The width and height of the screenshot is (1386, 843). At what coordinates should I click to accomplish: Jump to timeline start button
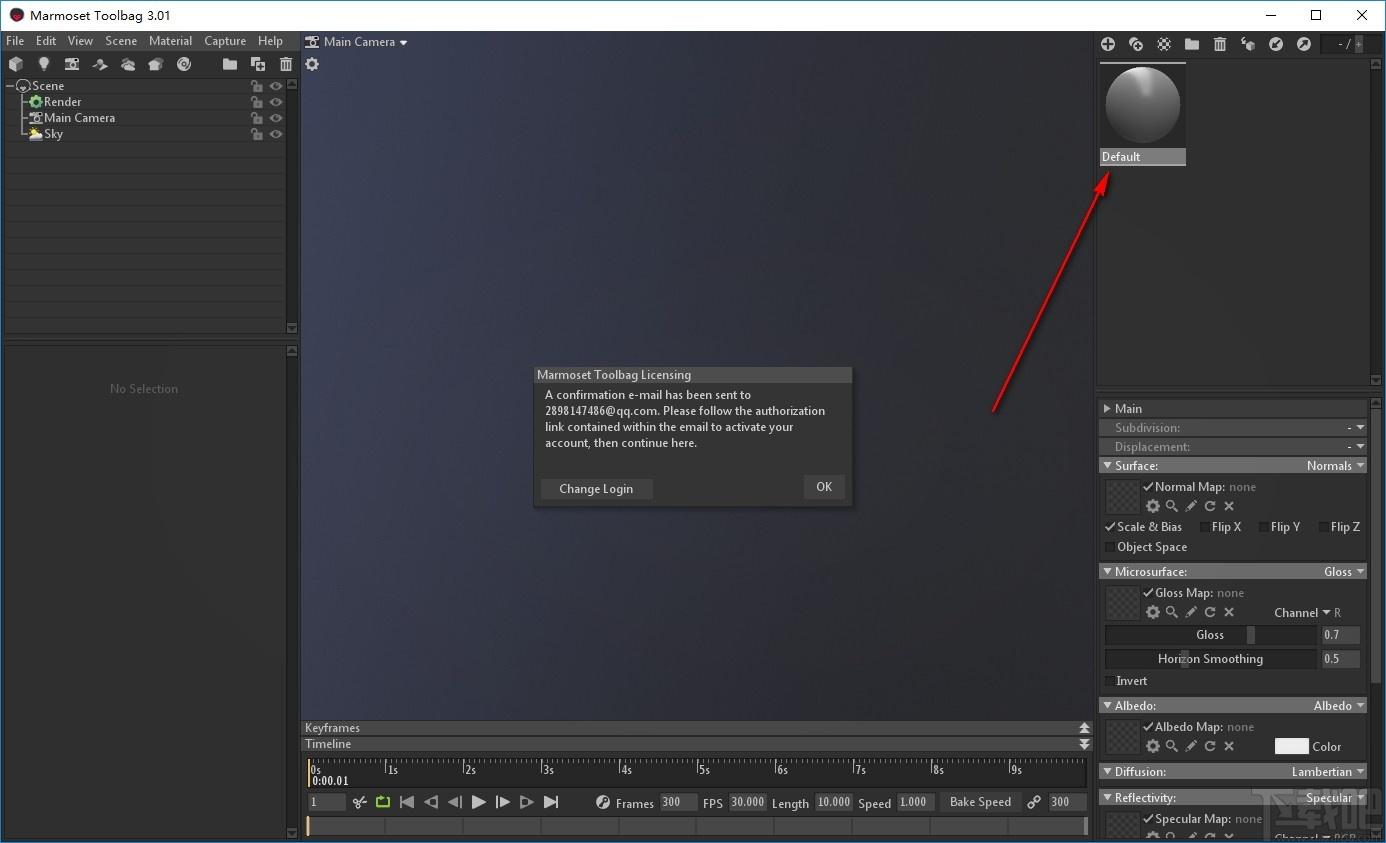407,802
